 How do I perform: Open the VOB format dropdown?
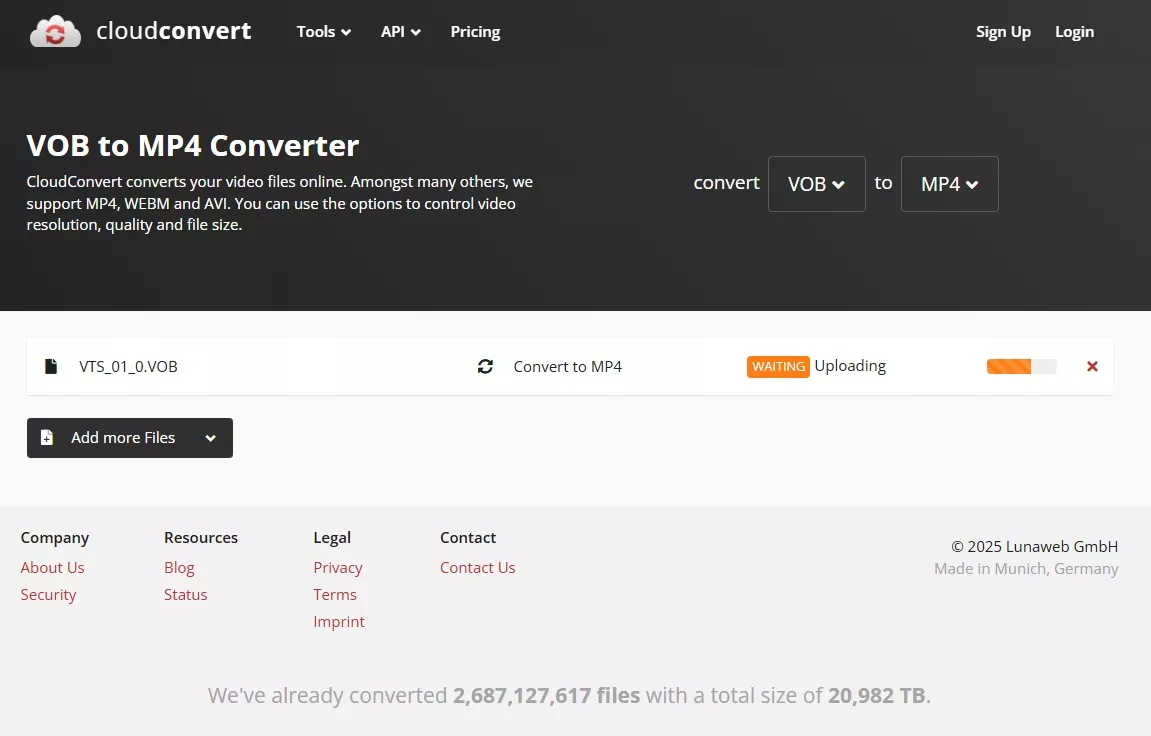coord(816,184)
